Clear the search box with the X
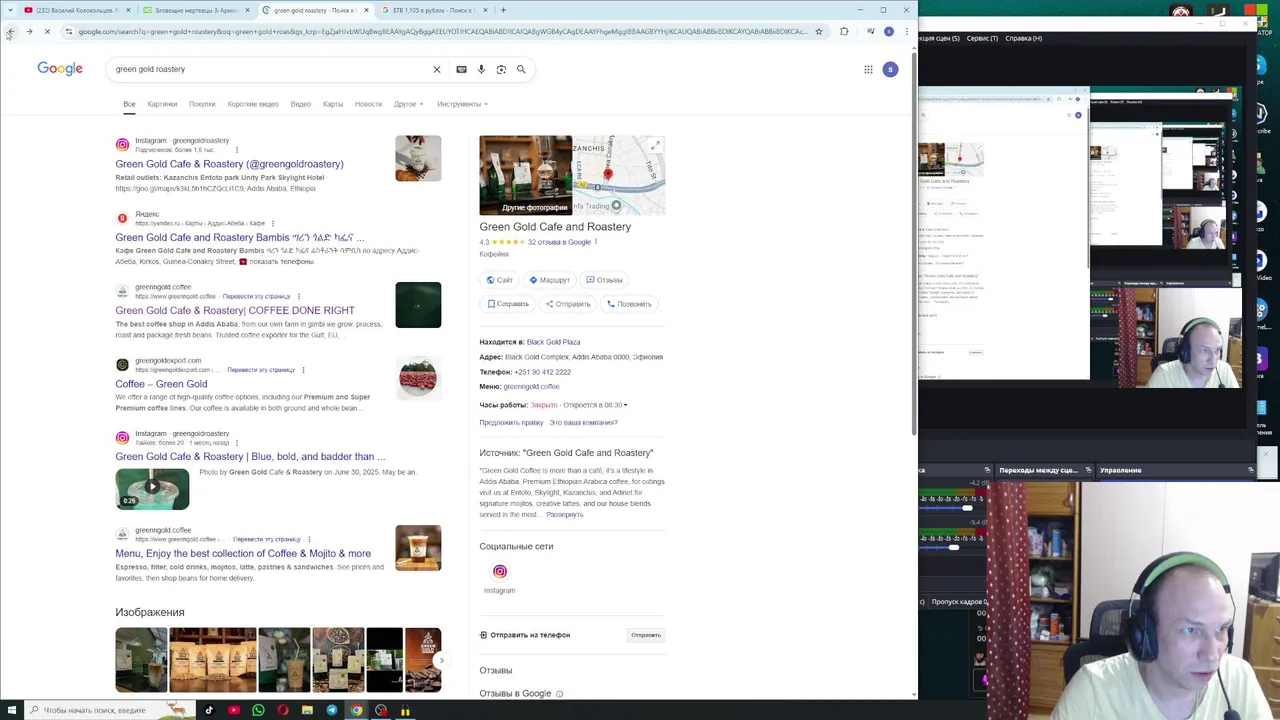 436,69
